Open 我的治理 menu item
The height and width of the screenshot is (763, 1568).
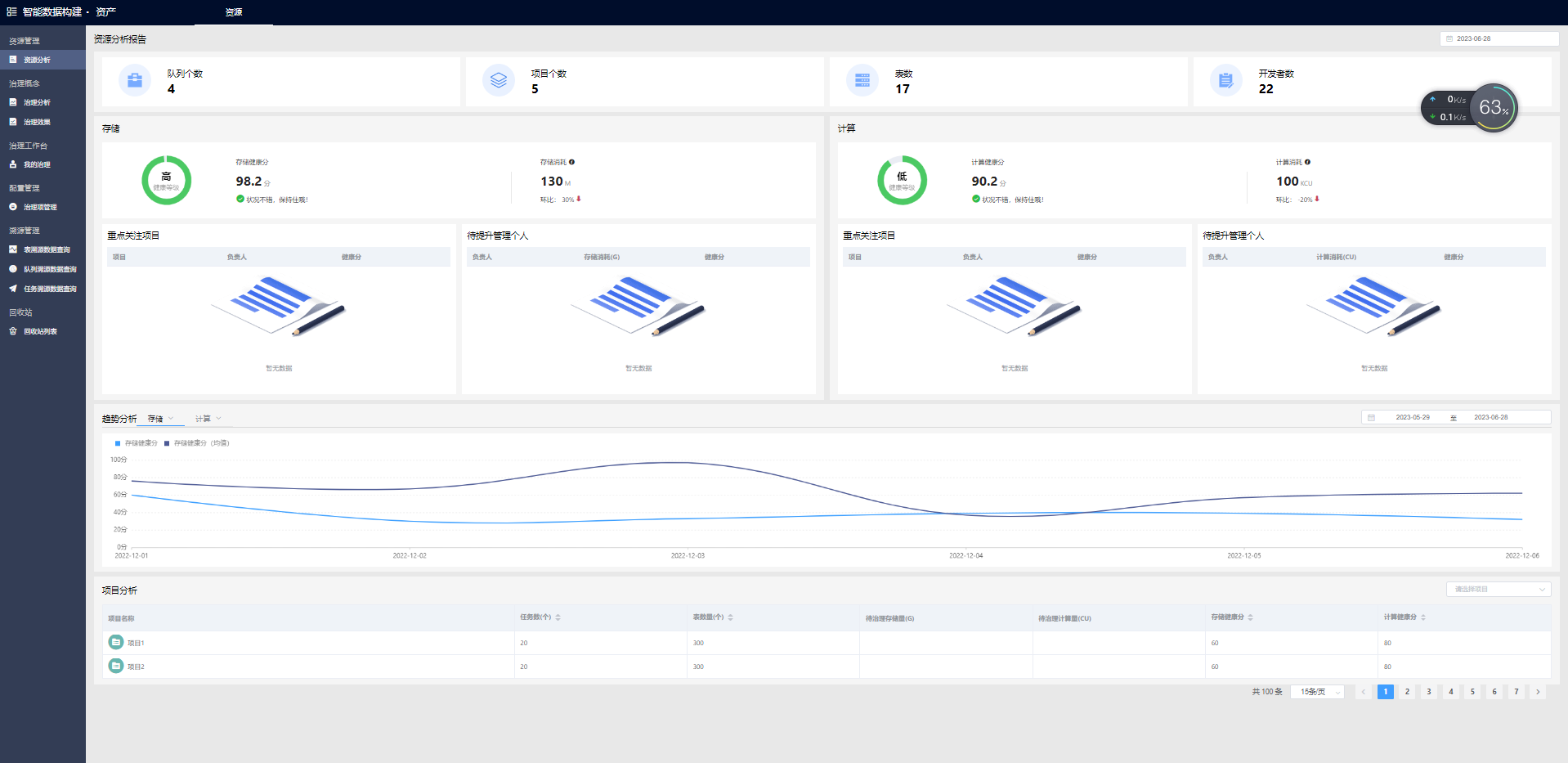click(x=43, y=164)
